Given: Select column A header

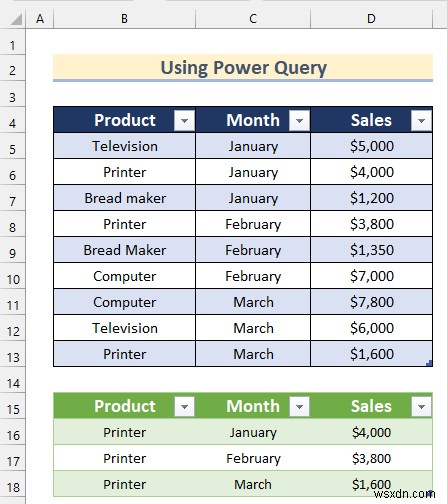Looking at the screenshot, I should [40, 19].
